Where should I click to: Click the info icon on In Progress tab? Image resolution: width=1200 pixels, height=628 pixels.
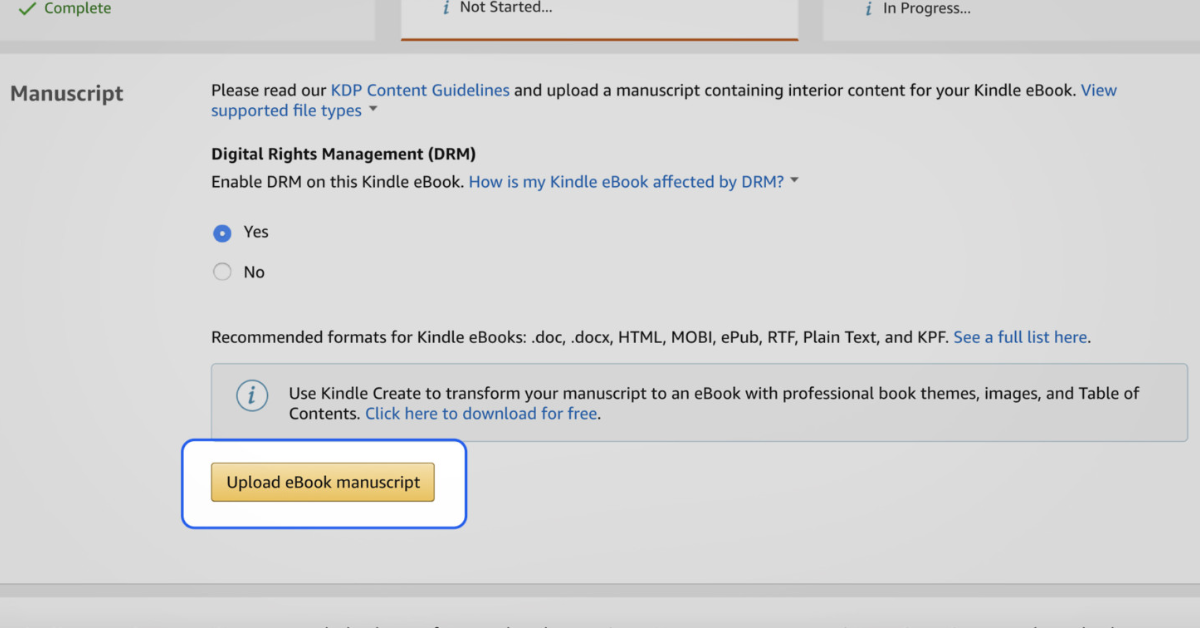tap(869, 9)
